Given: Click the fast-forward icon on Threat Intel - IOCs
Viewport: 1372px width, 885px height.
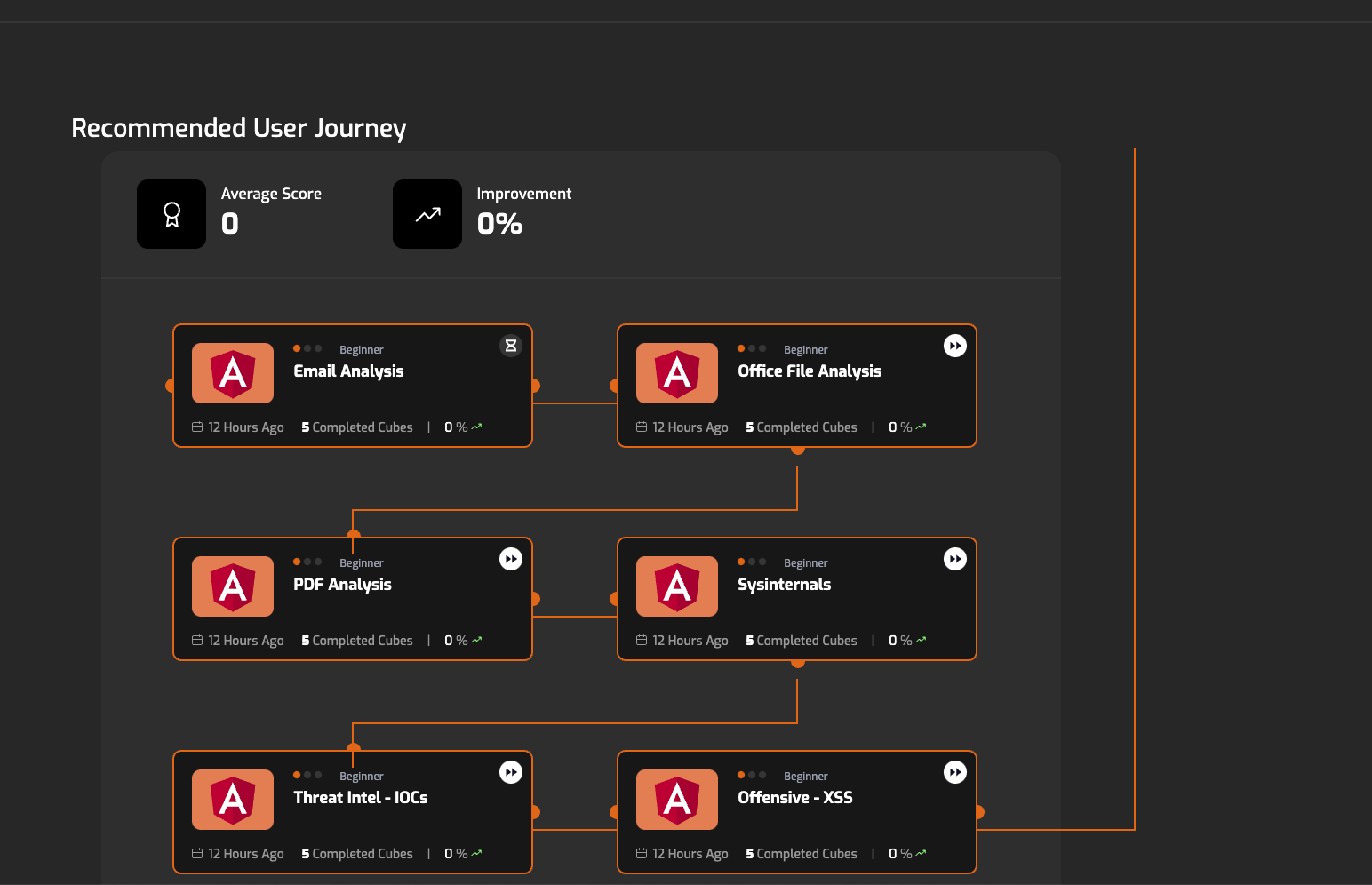Looking at the screenshot, I should click(510, 772).
